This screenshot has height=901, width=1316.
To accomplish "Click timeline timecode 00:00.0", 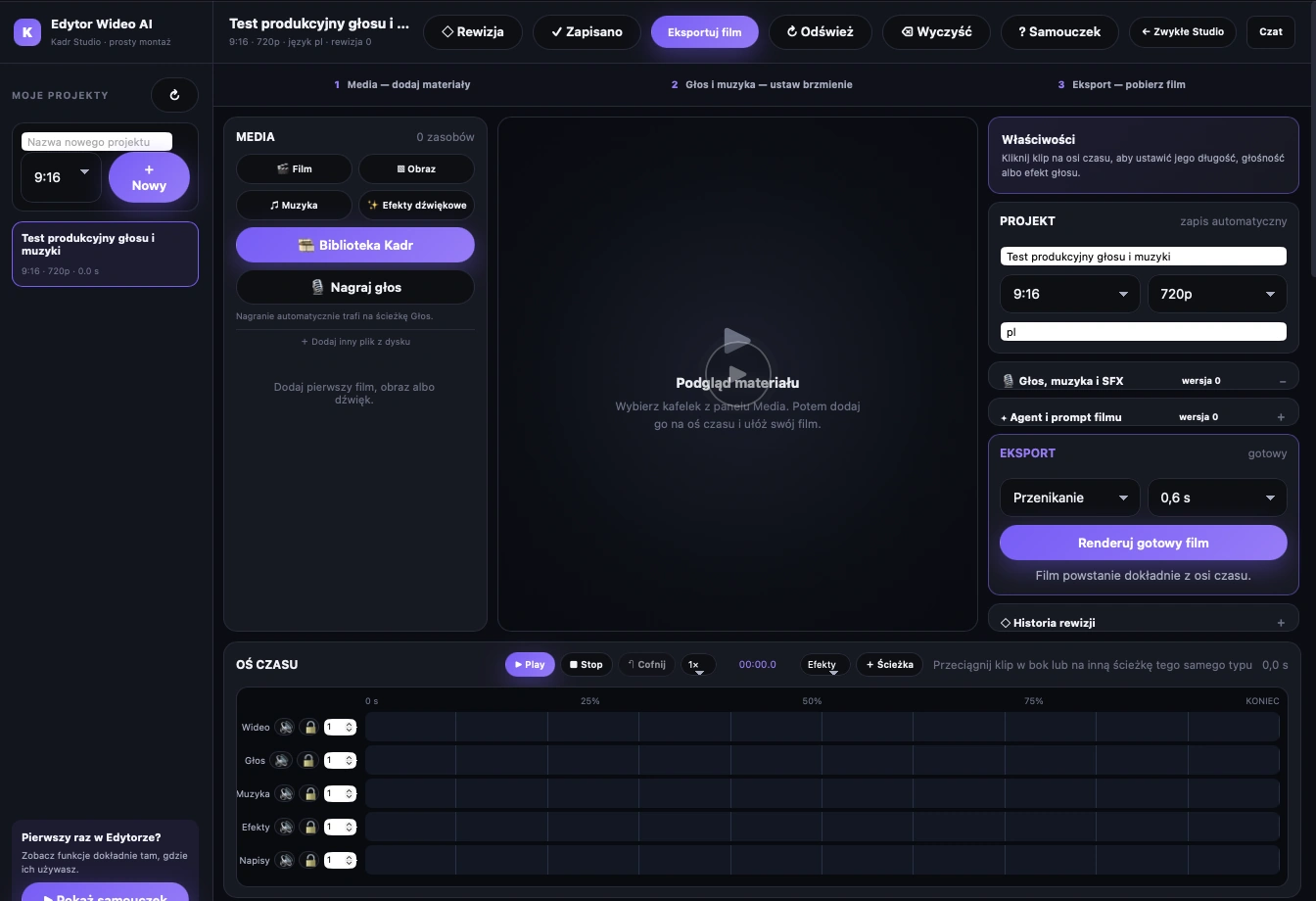I will tap(757, 664).
